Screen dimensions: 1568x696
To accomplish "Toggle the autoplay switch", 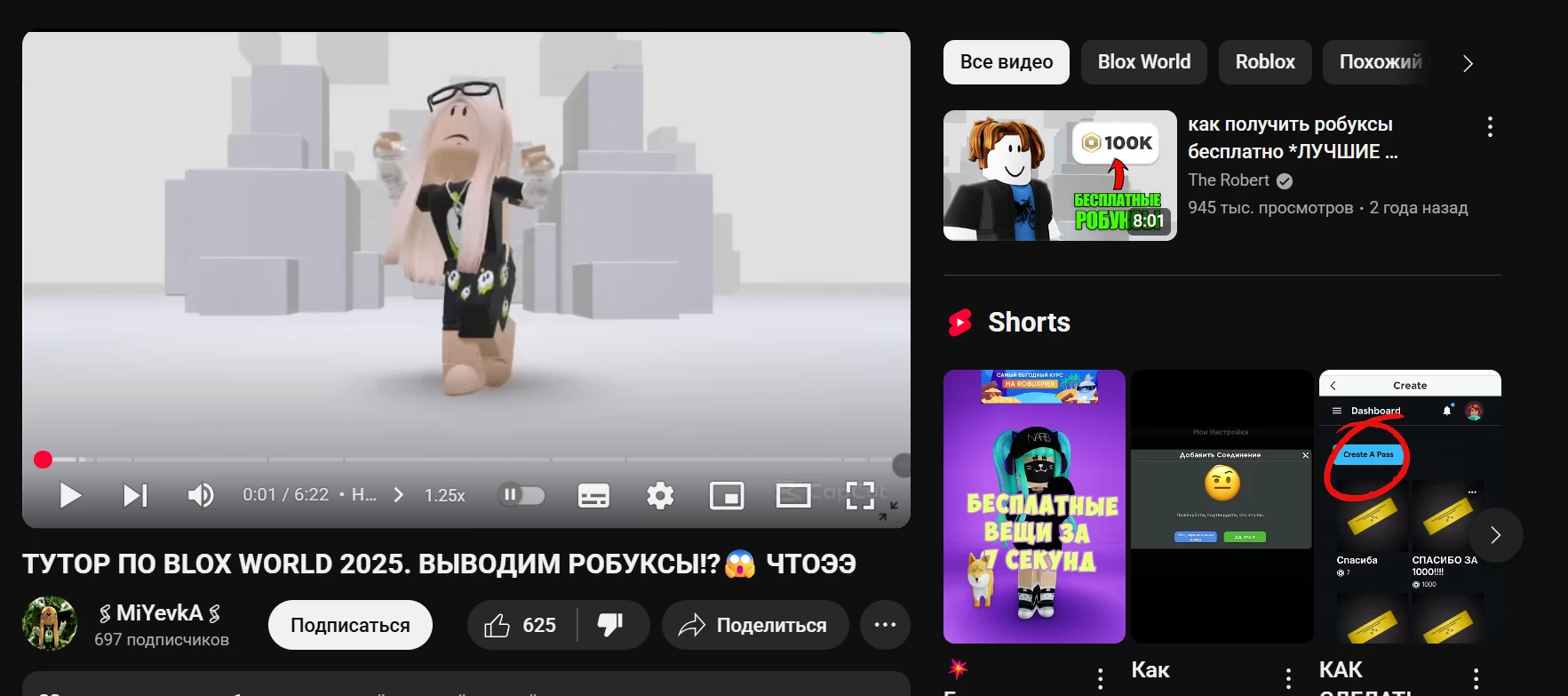I will click(x=521, y=495).
